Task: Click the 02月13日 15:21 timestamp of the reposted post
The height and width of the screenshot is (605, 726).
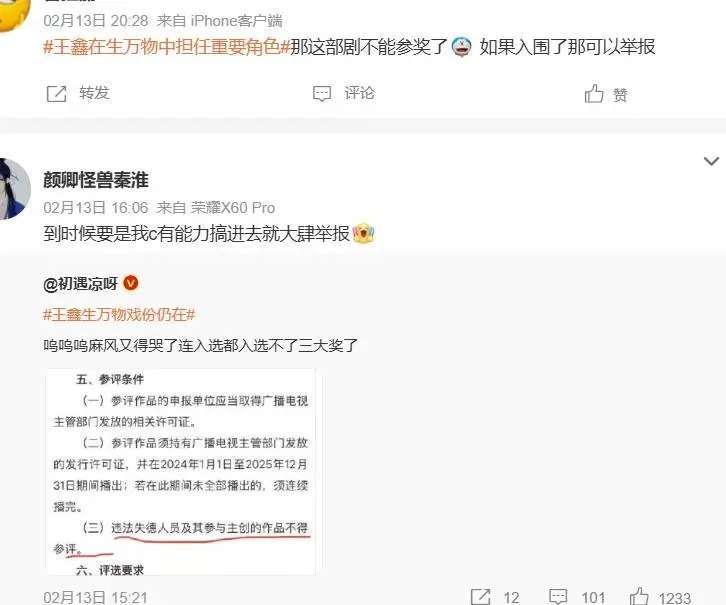Action: pyautogui.click(x=95, y=597)
